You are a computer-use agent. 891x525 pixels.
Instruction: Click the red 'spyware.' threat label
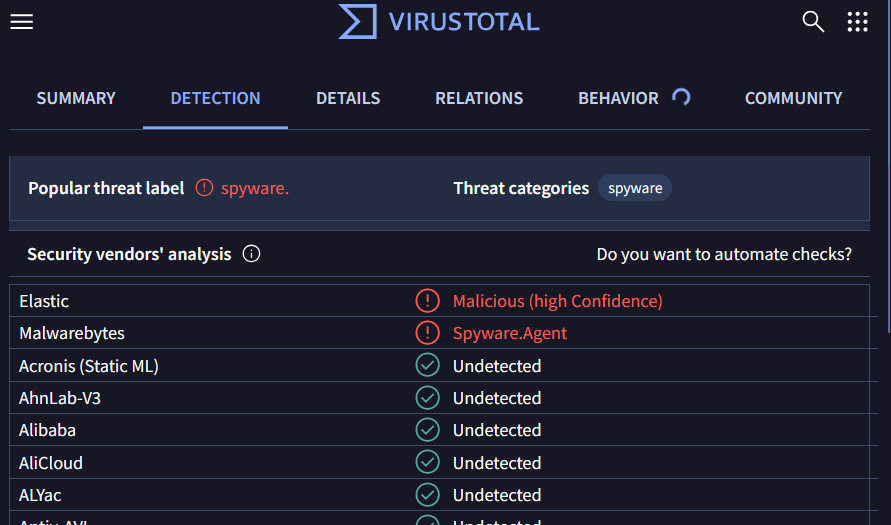coord(255,188)
